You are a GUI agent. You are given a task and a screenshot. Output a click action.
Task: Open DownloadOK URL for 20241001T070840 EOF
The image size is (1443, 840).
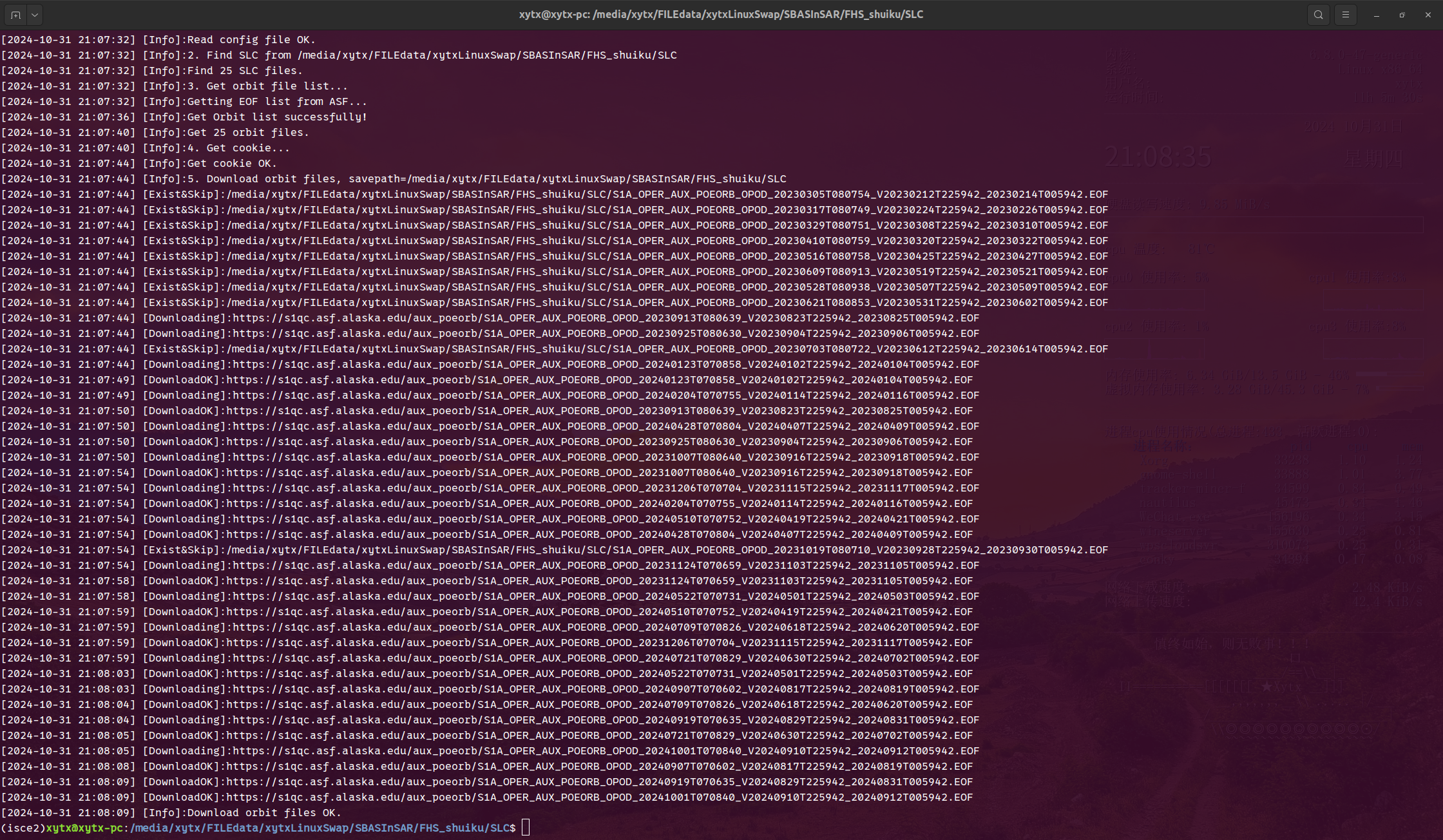coord(600,797)
